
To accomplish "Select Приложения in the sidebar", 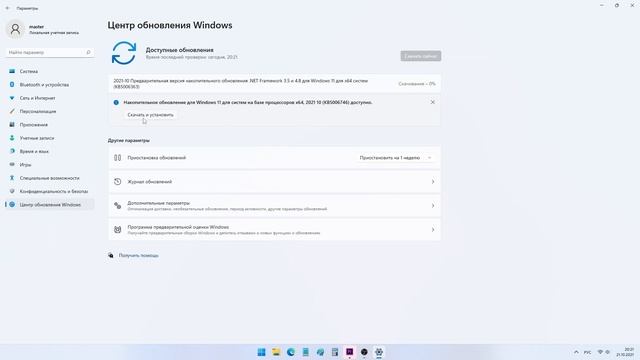I will (x=49, y=125).
